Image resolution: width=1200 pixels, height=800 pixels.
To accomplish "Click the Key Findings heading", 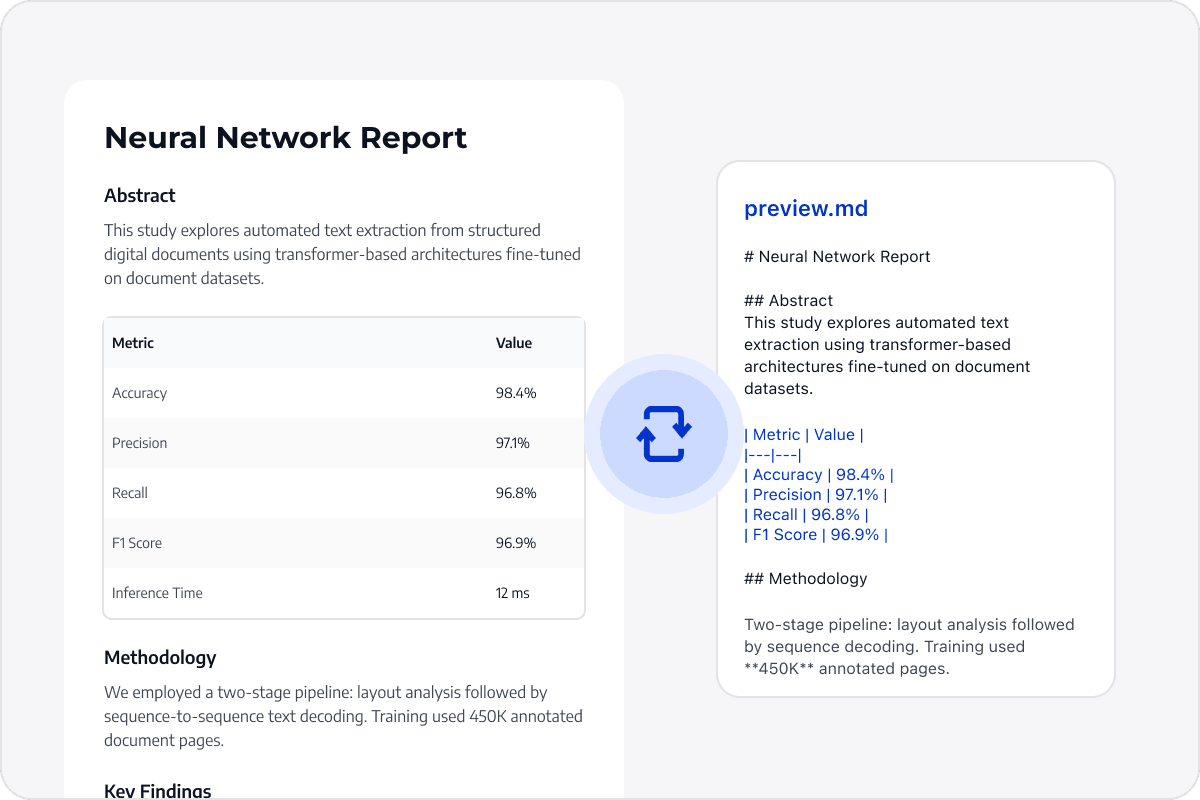I will 158,791.
